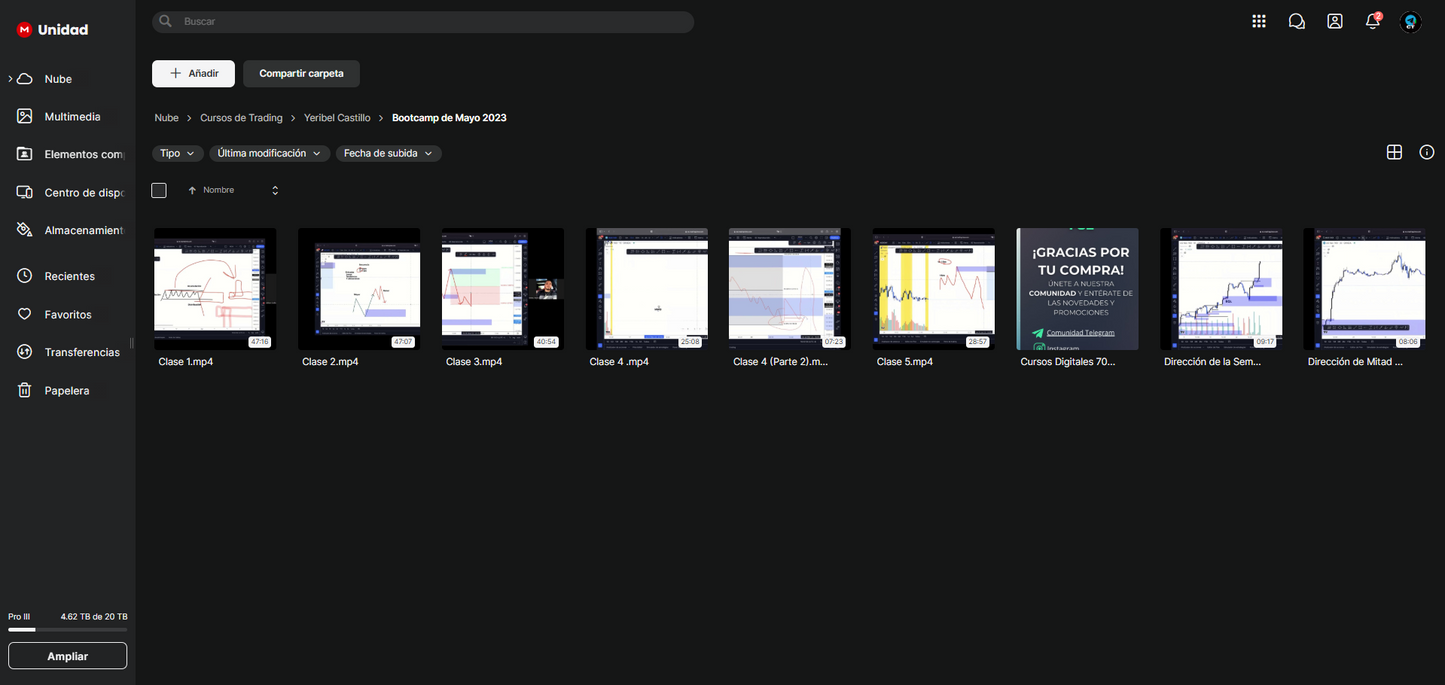Open the contacts icon in top bar

(x=1334, y=21)
